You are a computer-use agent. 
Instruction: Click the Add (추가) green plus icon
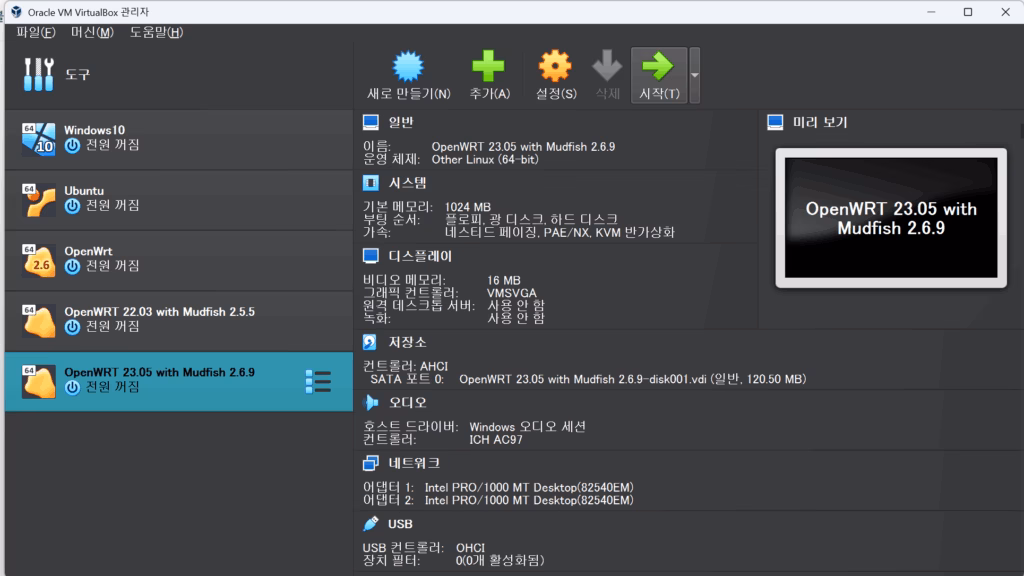pos(488,67)
